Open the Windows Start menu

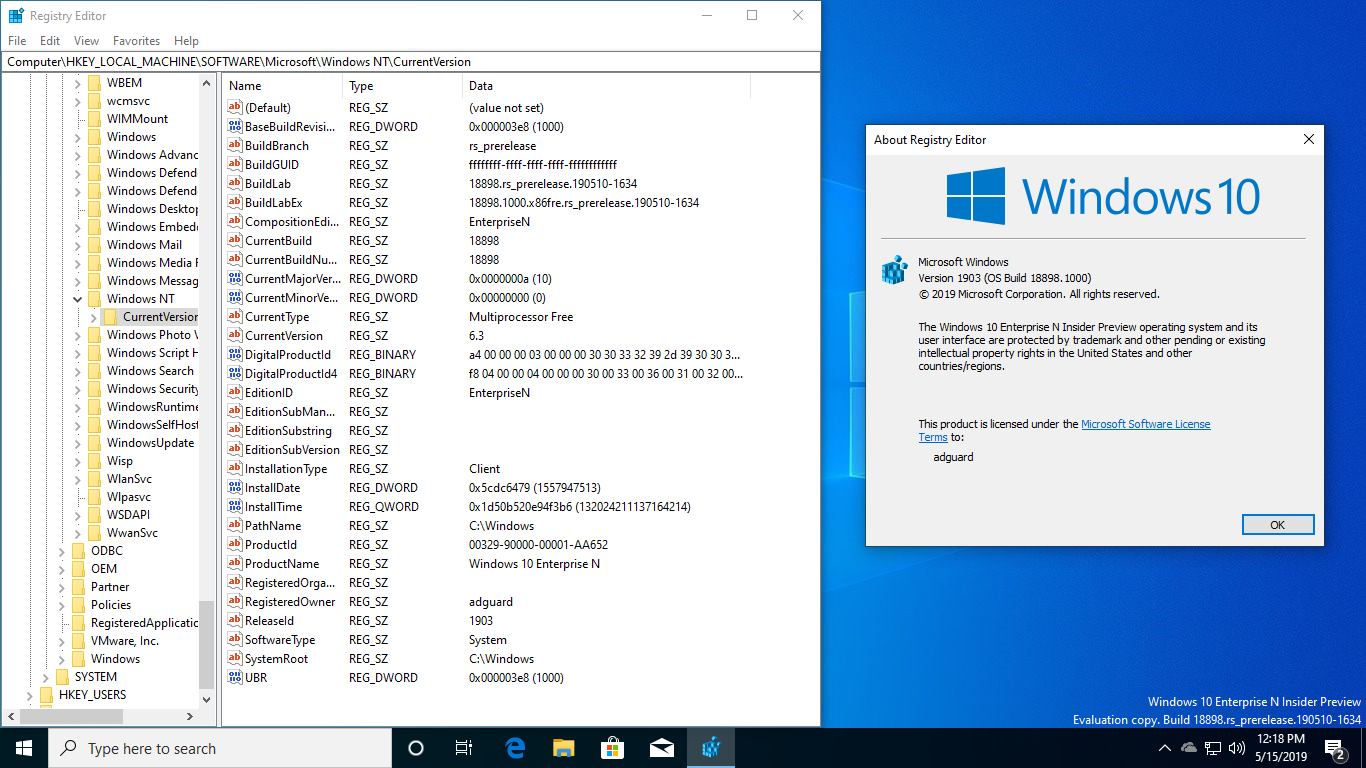[23, 748]
